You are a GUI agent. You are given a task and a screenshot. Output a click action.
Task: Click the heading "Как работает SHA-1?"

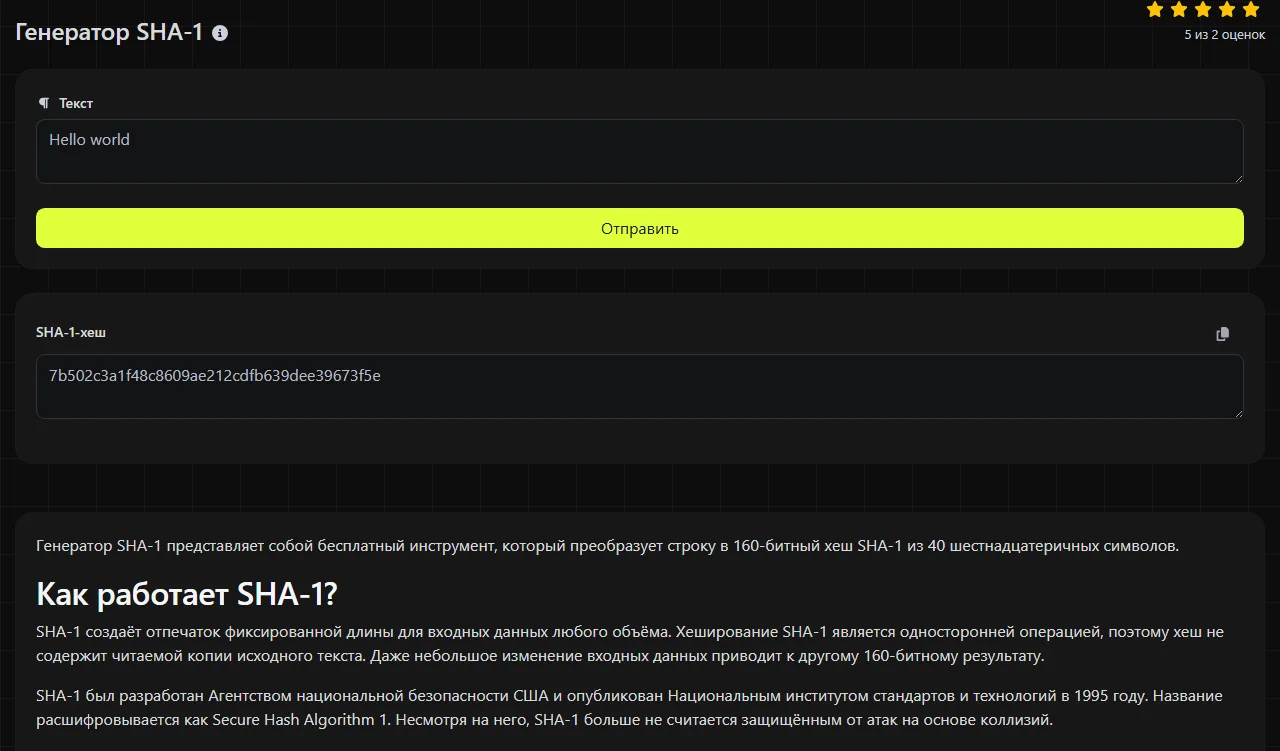[x=187, y=594]
